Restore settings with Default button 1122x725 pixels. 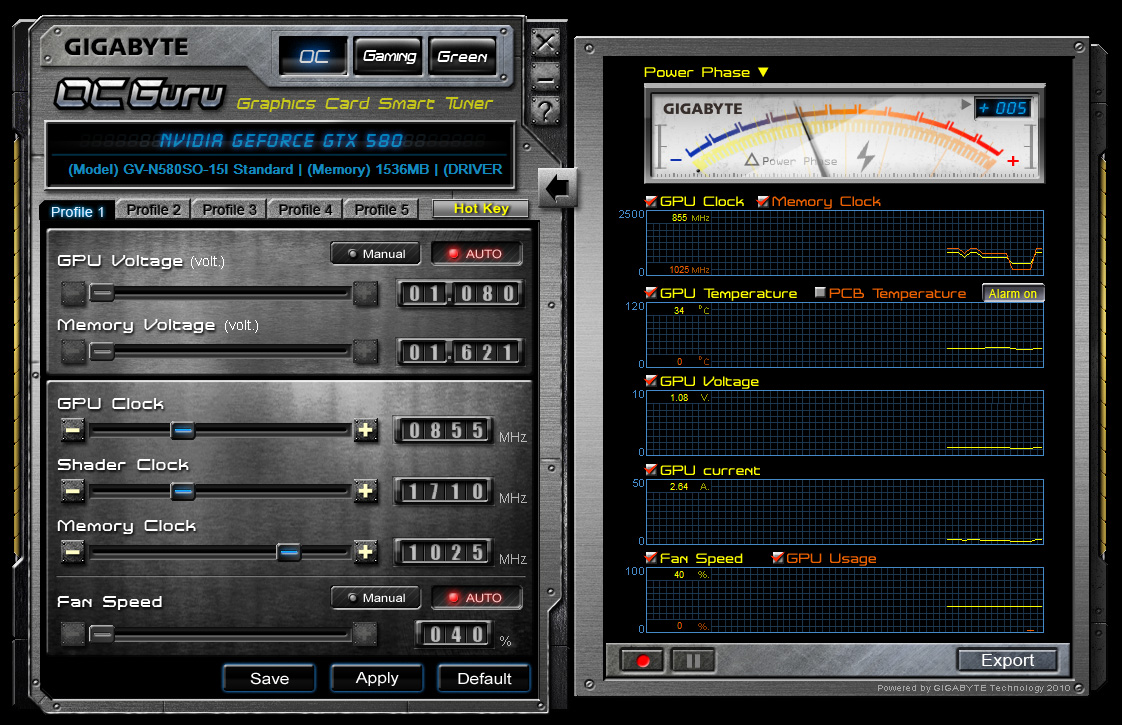484,678
